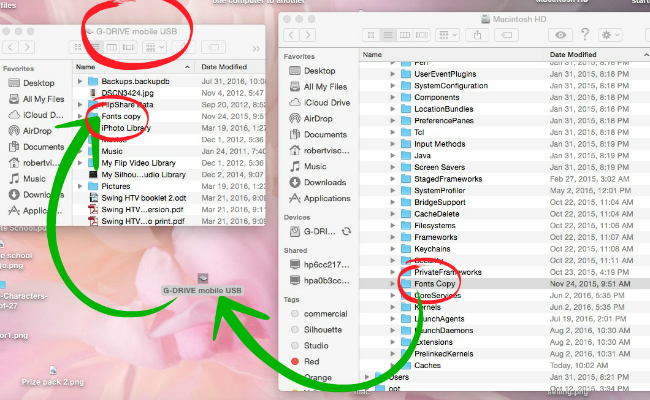Switch G-DRIVE window to cover flow view

click(129, 47)
